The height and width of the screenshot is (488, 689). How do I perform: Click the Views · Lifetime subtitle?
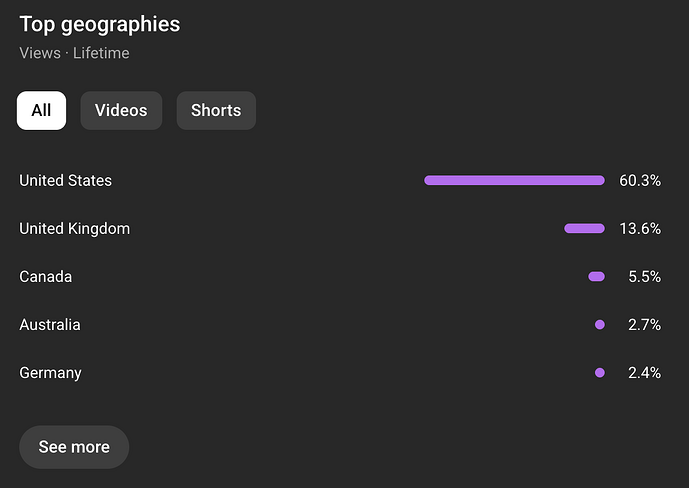74,53
